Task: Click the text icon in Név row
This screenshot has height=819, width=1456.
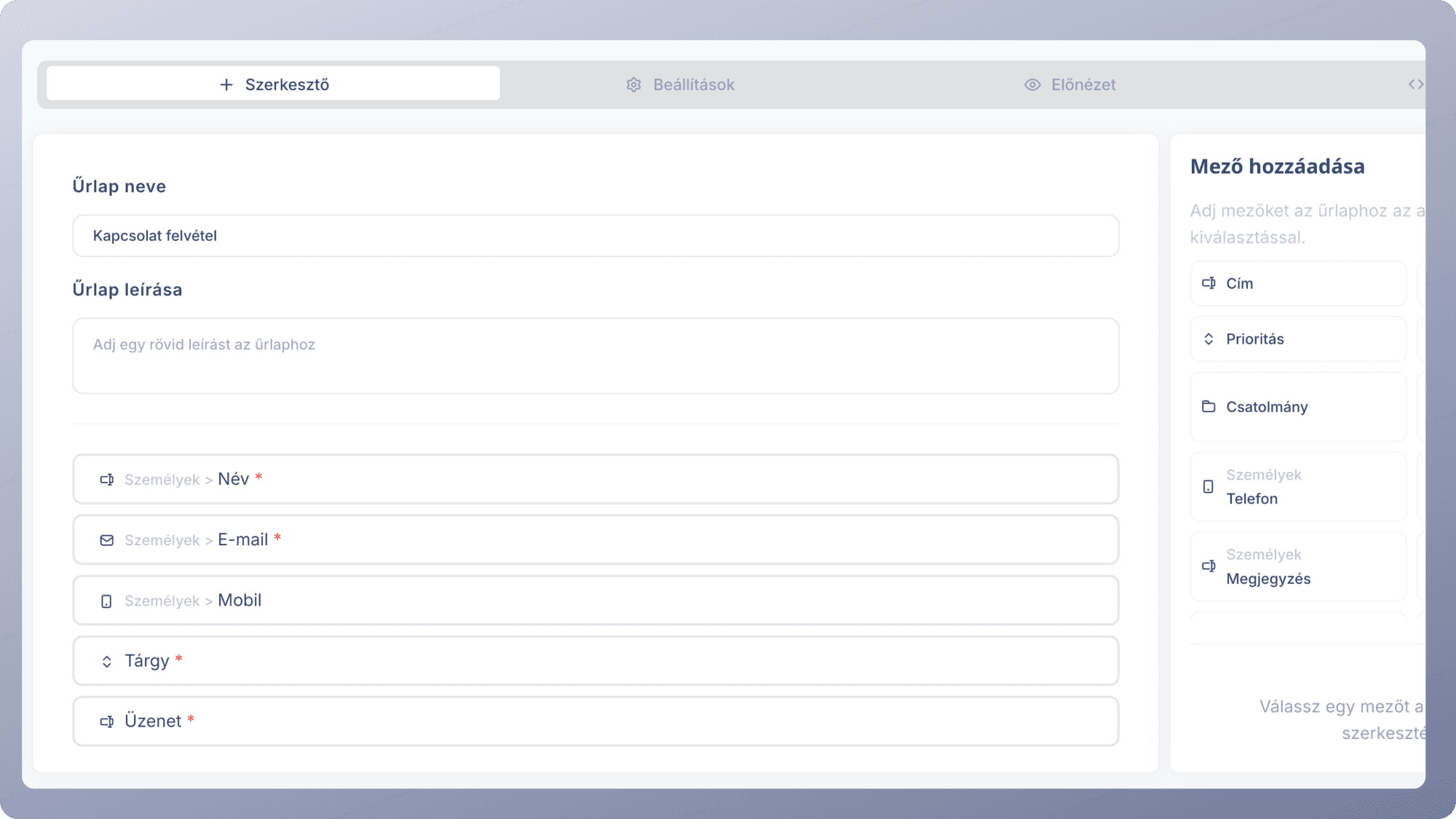Action: (107, 480)
